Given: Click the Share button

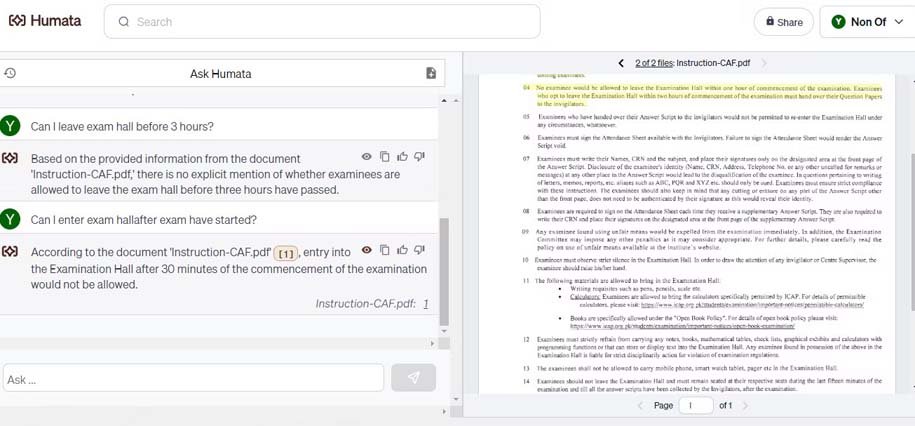Looking at the screenshot, I should coord(784,22).
